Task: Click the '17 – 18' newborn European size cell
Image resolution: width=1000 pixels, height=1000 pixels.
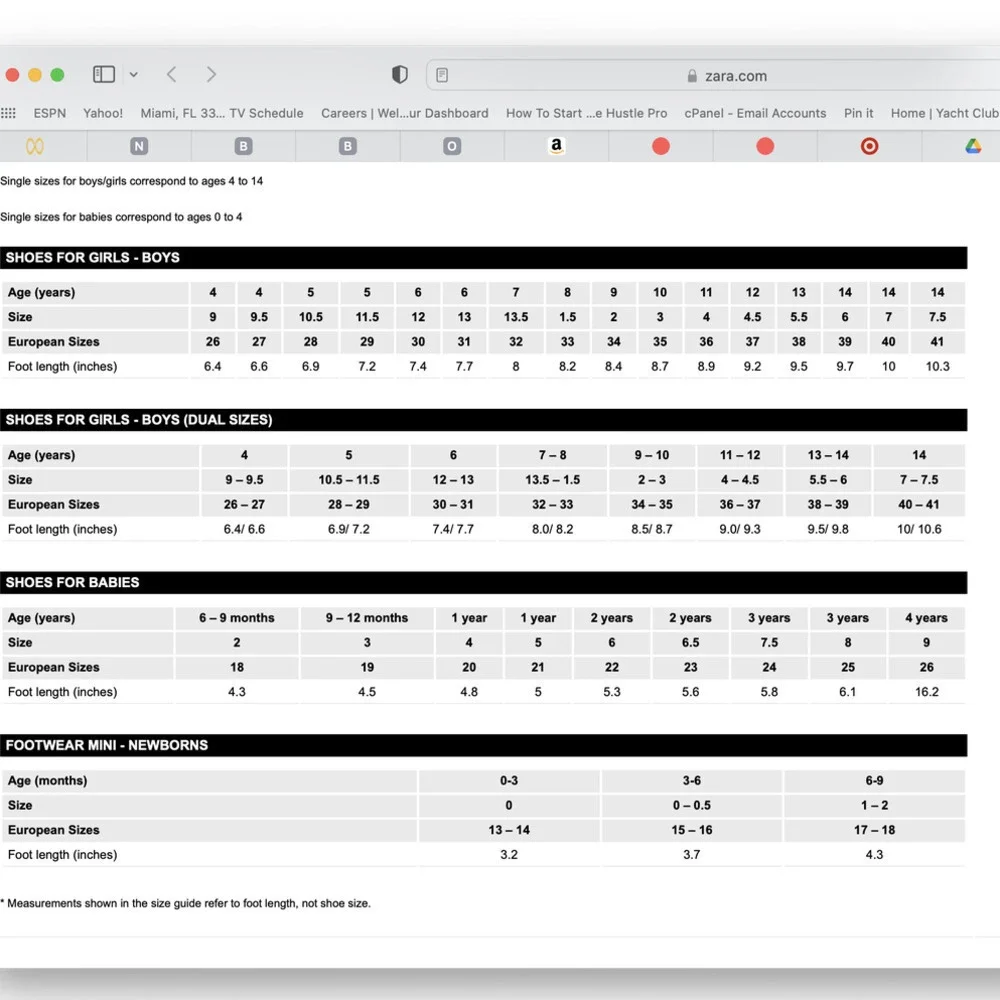Action: 874,830
